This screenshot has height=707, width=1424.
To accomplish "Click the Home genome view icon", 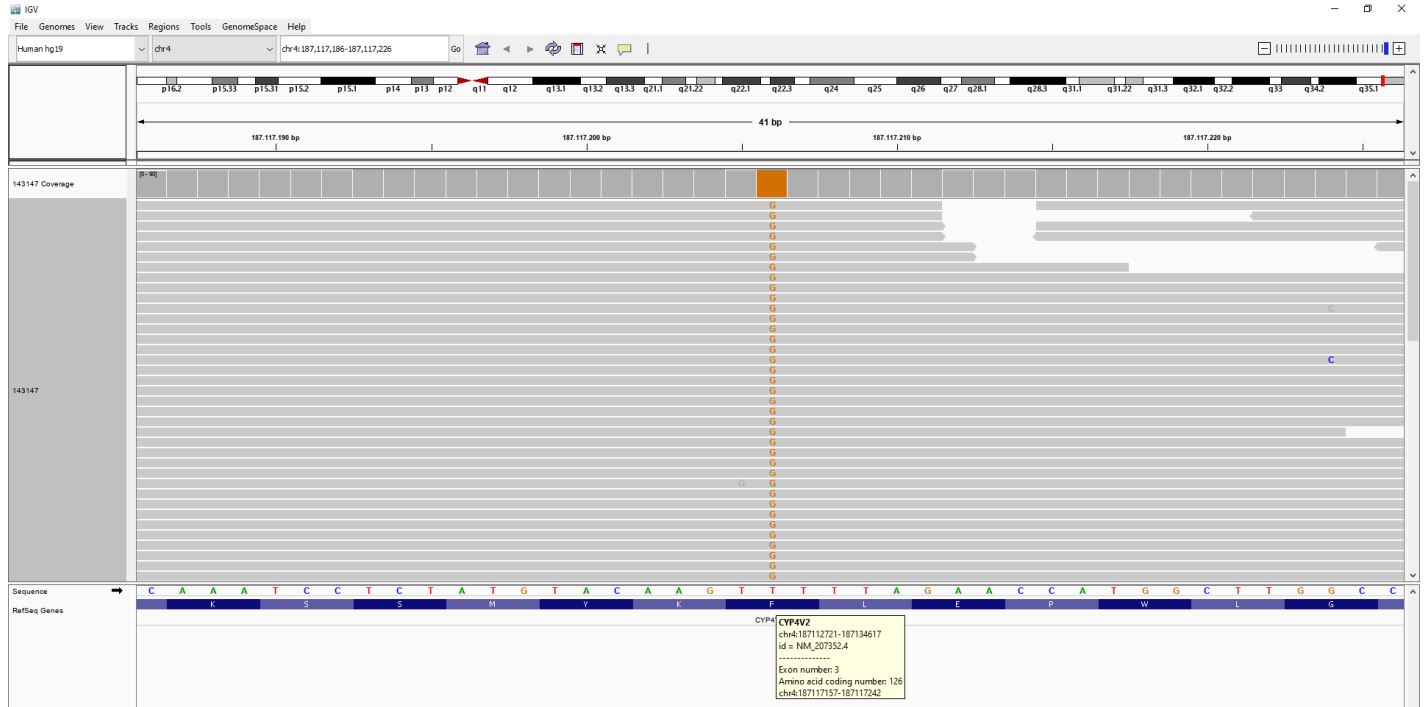I will point(482,48).
